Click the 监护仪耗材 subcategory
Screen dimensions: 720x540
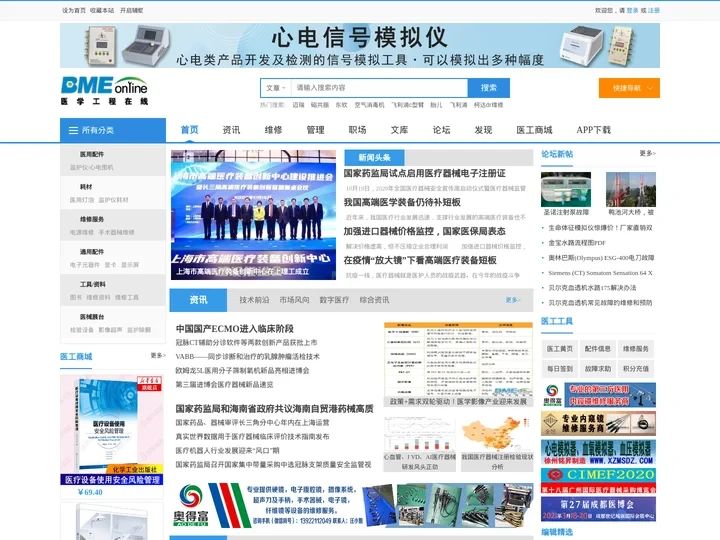(113, 200)
